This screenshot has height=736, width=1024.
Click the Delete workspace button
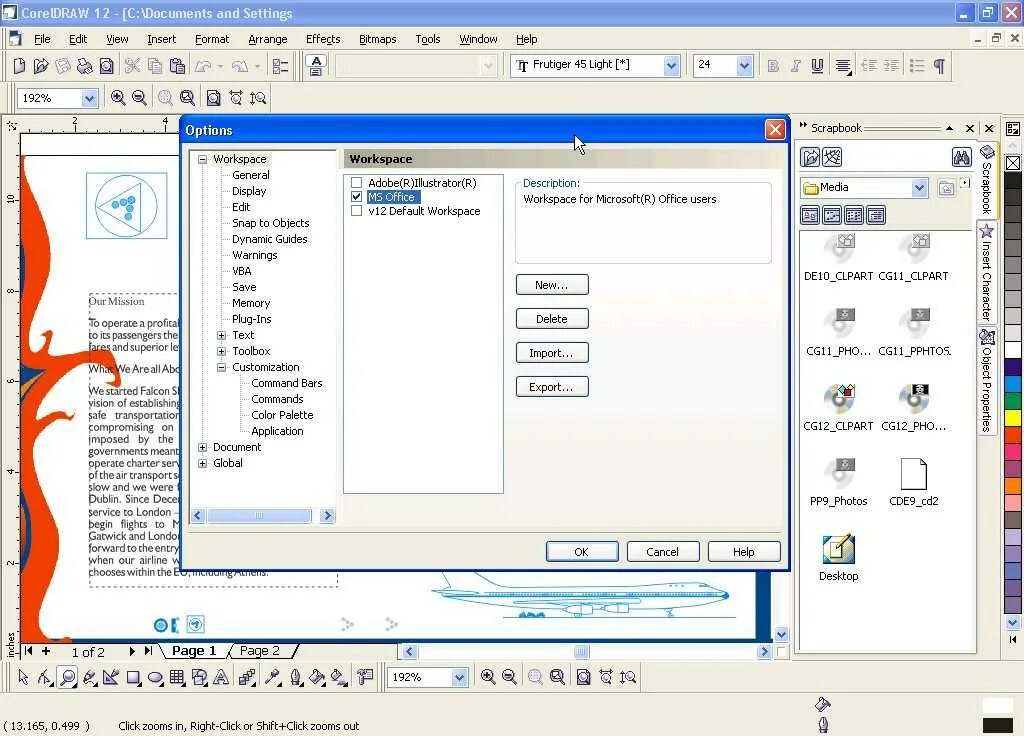552,319
